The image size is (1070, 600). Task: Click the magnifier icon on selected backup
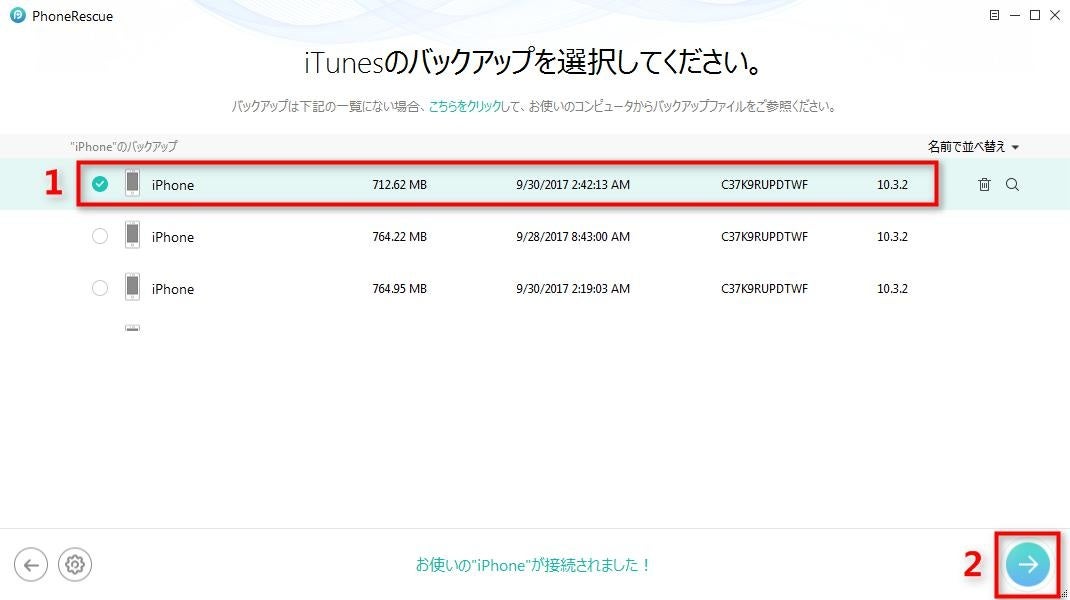pyautogui.click(x=1013, y=184)
